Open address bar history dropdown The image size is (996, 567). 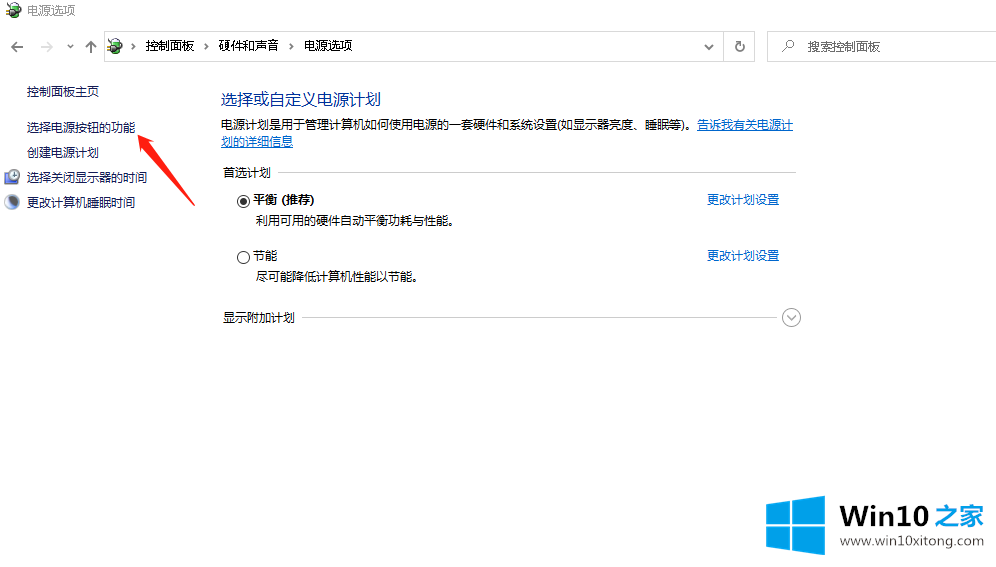(709, 46)
